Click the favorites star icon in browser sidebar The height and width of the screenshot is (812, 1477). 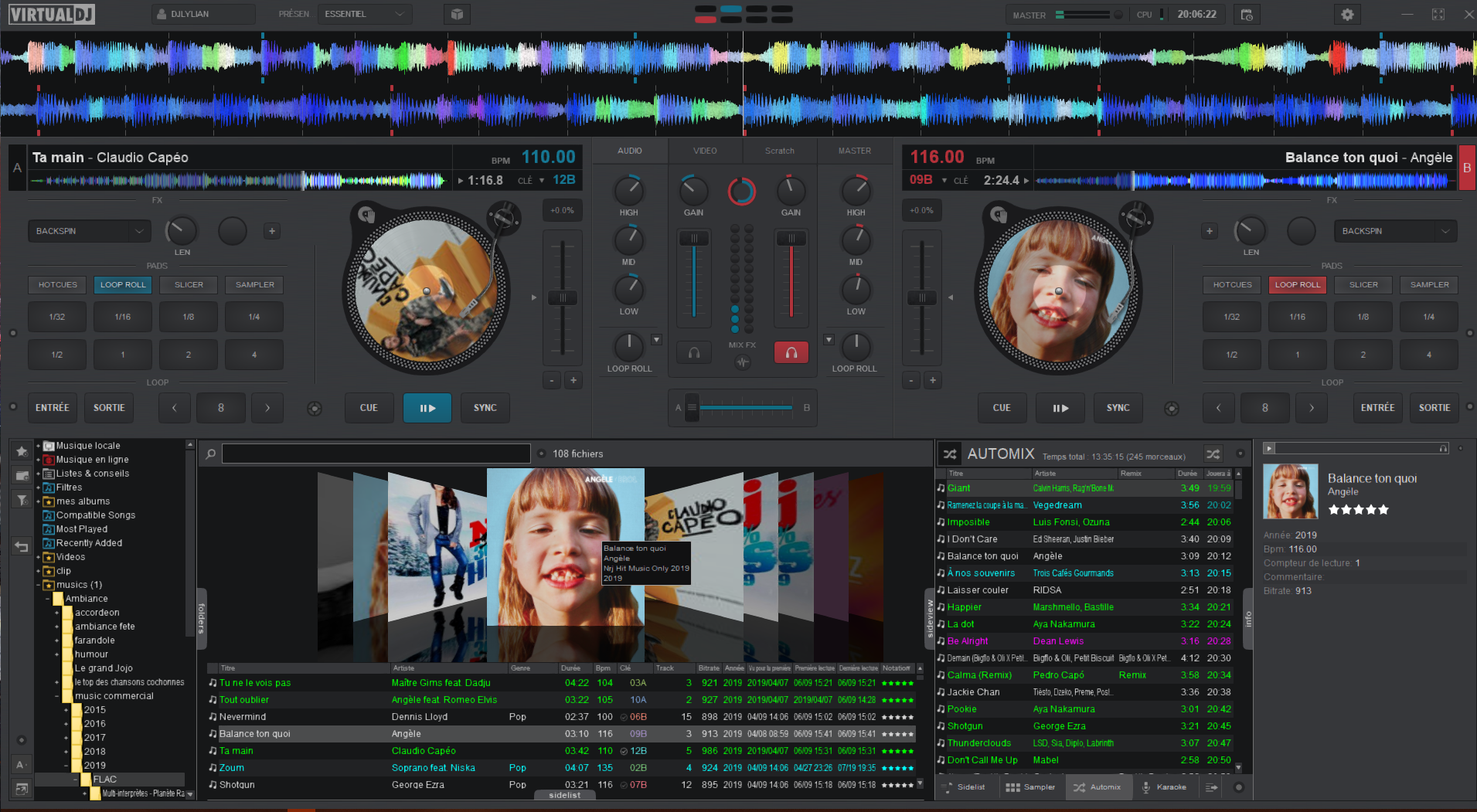22,451
